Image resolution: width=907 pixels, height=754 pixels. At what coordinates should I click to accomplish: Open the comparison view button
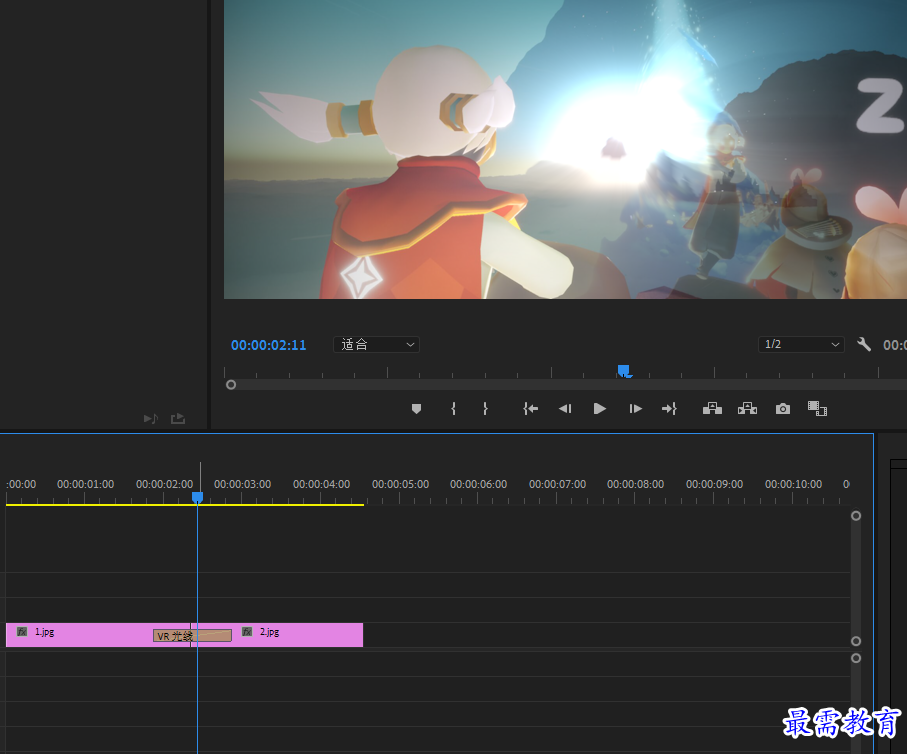click(817, 409)
